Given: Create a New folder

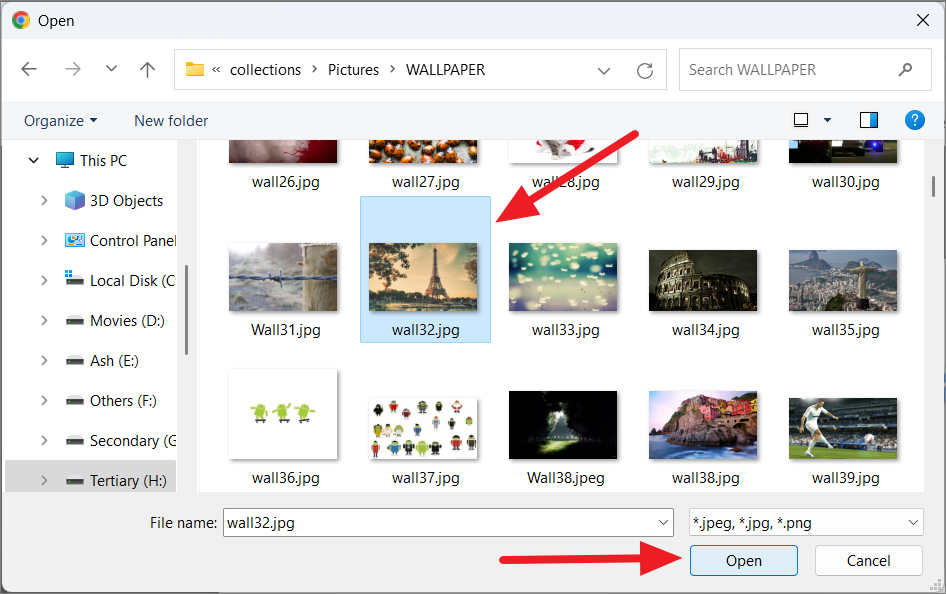Looking at the screenshot, I should (x=171, y=121).
